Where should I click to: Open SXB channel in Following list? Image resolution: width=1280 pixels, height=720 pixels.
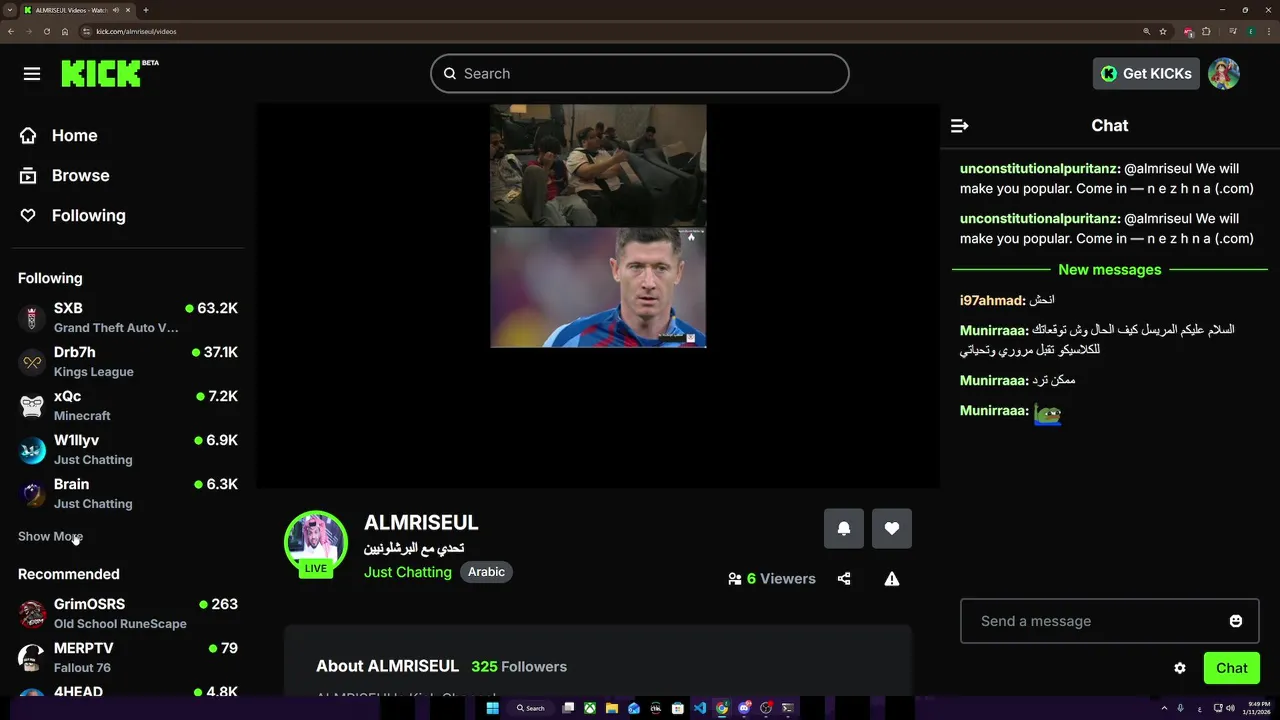tap(128, 318)
